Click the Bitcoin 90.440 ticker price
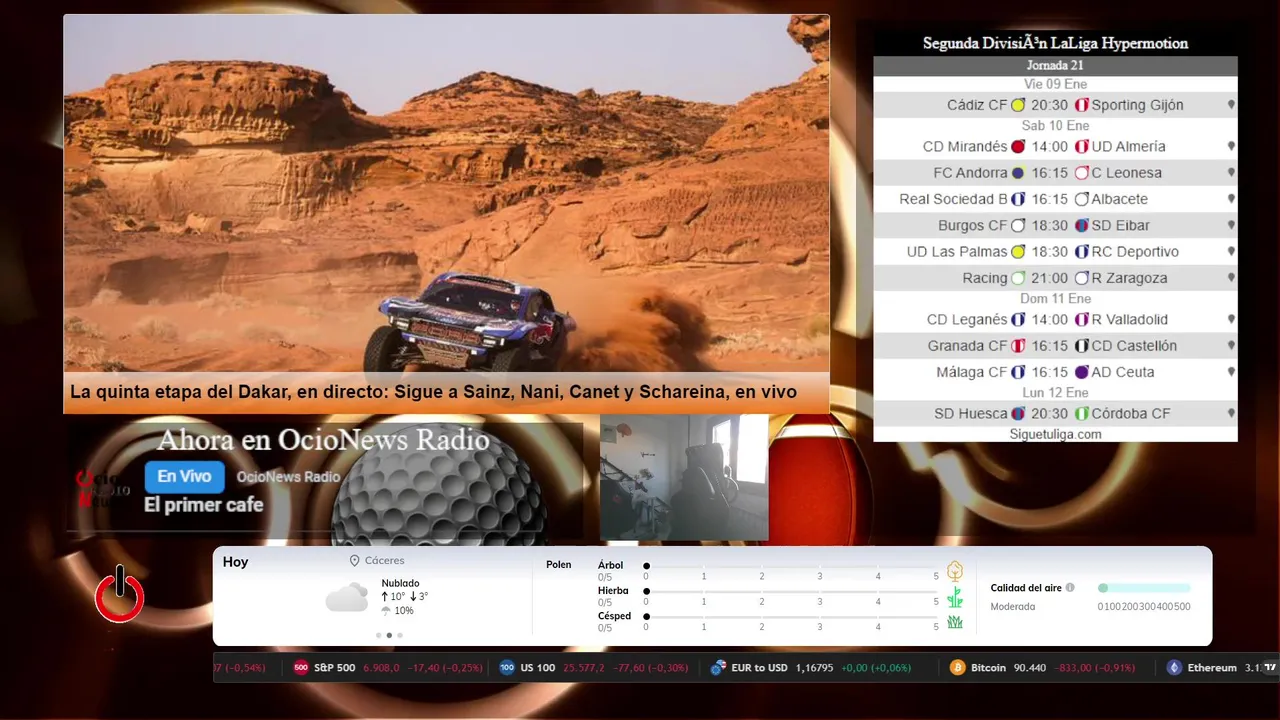 click(1029, 668)
